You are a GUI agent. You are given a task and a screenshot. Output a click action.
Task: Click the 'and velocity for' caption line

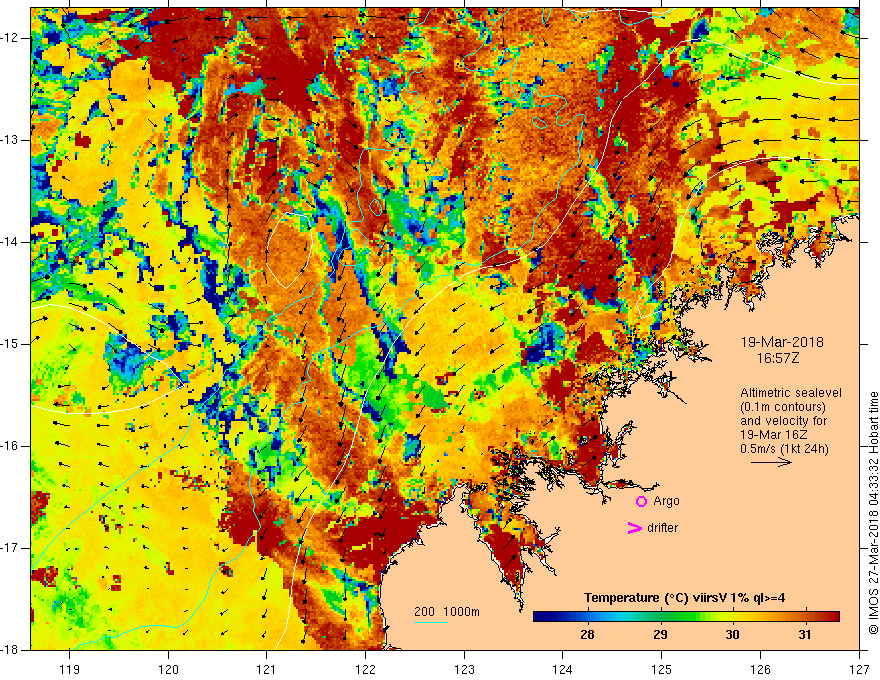point(783,421)
